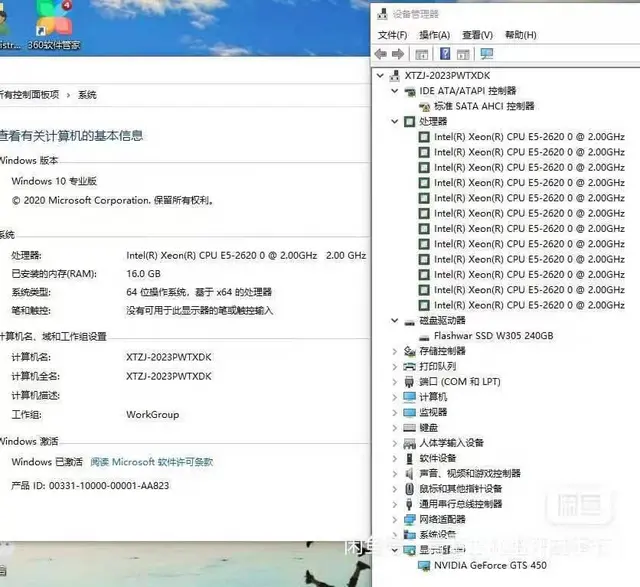Open the 帮助(H) menu
The height and width of the screenshot is (587, 640).
pyautogui.click(x=521, y=35)
